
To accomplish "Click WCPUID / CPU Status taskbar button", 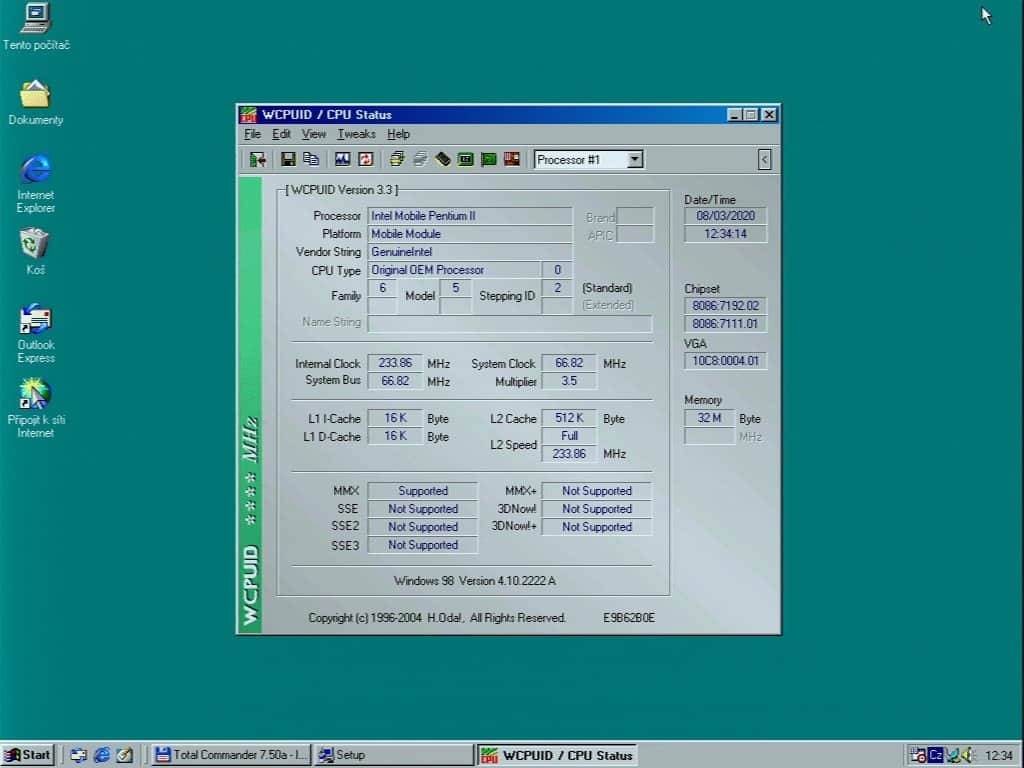I will [557, 755].
